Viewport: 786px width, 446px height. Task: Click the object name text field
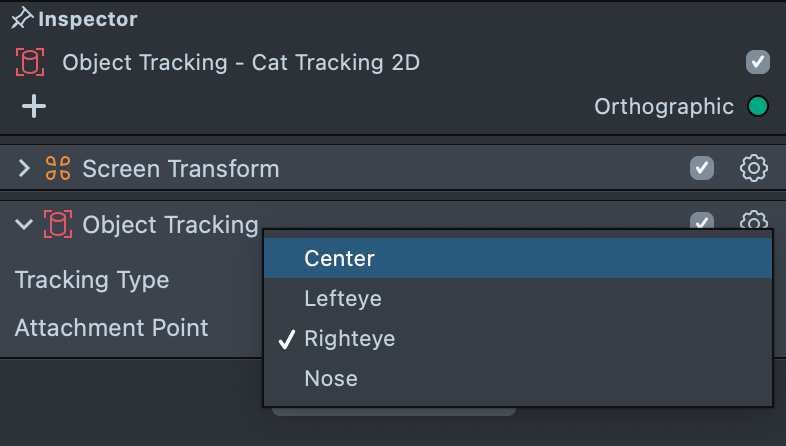point(240,63)
